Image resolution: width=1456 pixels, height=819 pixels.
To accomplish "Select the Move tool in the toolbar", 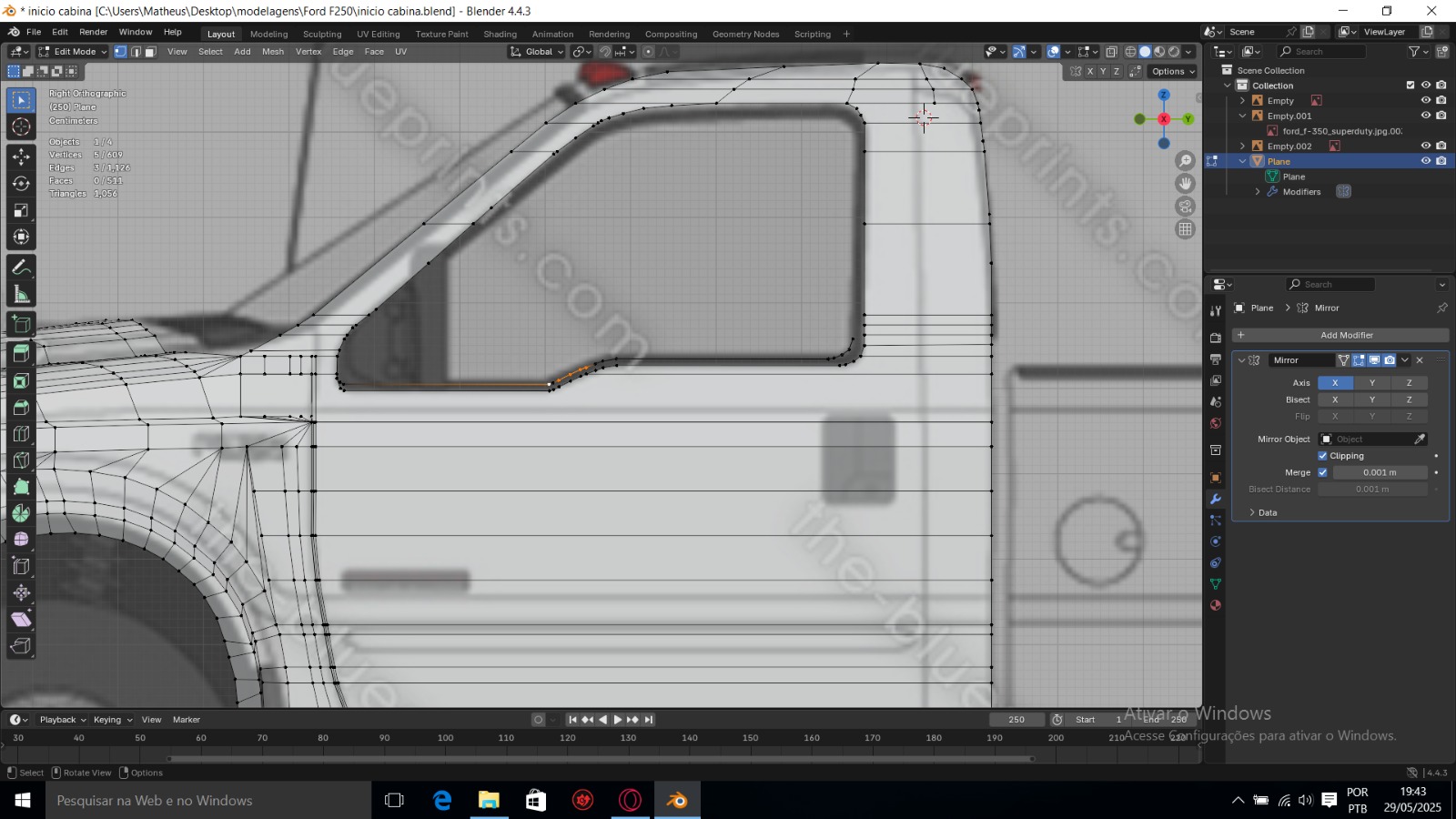I will pos(21,157).
